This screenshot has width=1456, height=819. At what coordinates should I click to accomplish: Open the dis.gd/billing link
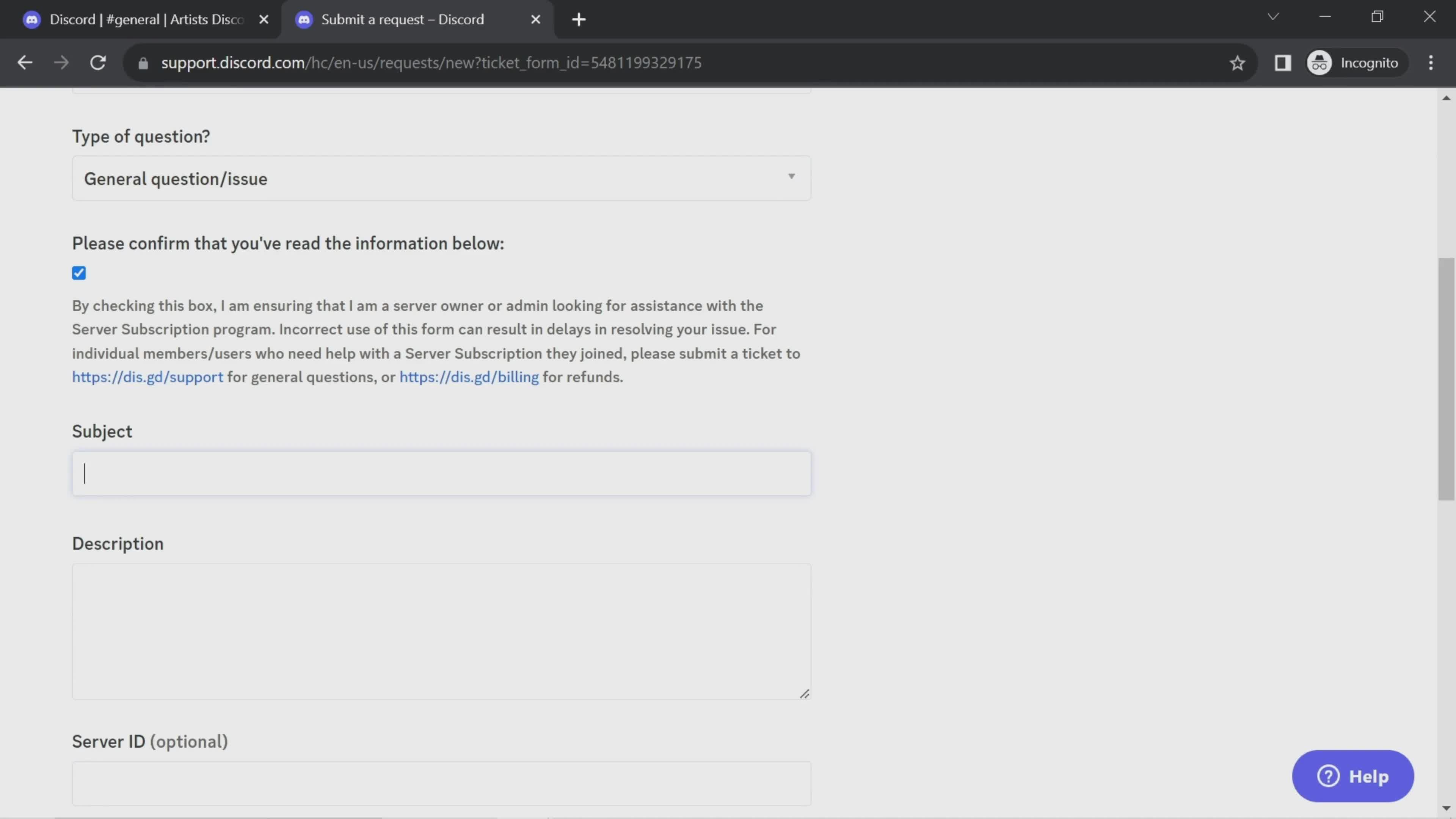point(469,377)
